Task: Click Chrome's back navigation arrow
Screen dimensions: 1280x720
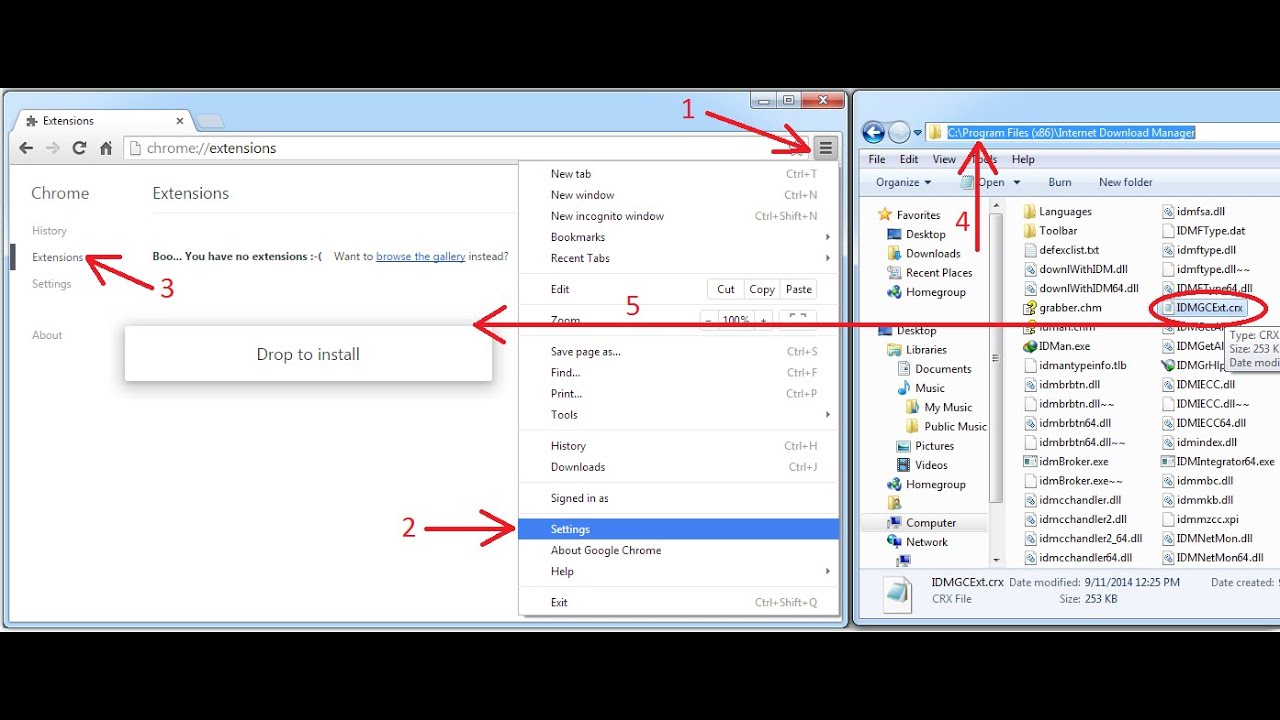Action: pyautogui.click(x=27, y=148)
